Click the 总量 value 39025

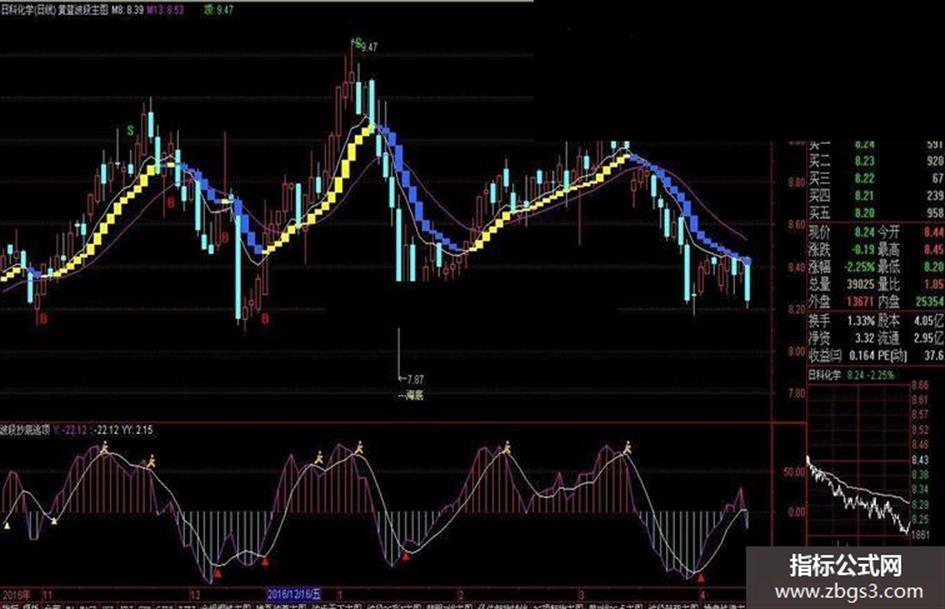coord(860,284)
